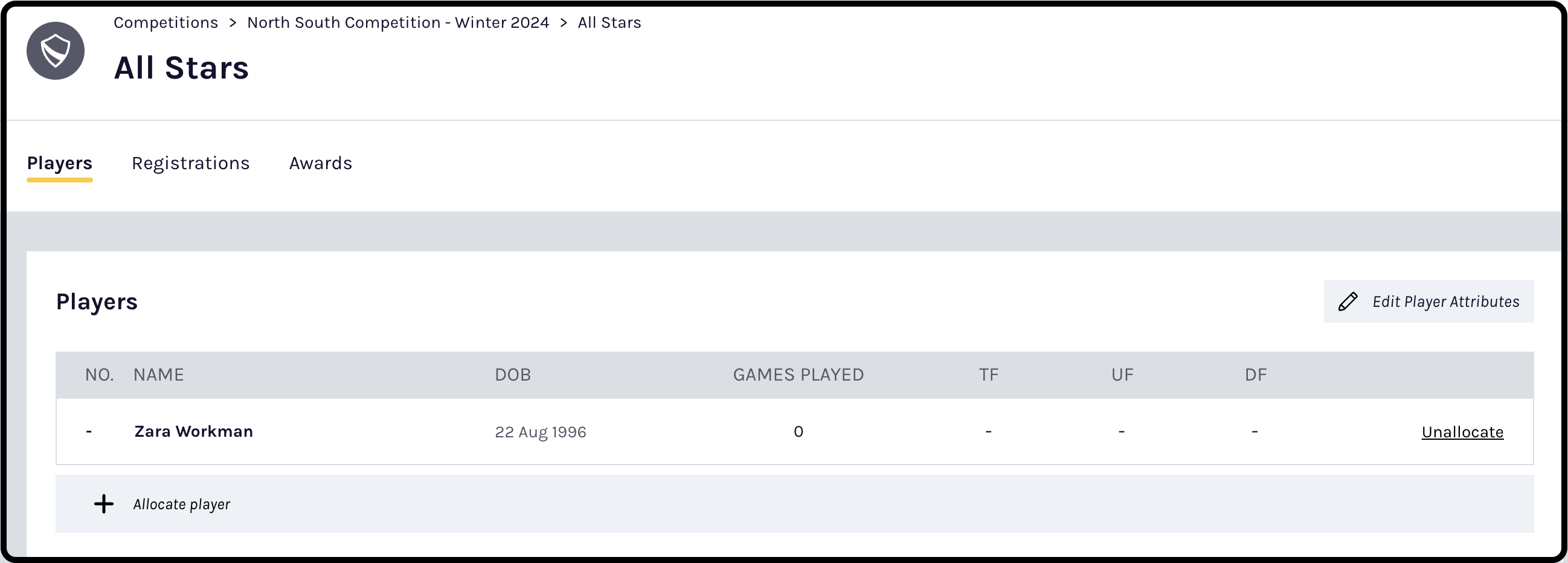Switch to the Awards tab
The image size is (1568, 563).
pos(320,162)
